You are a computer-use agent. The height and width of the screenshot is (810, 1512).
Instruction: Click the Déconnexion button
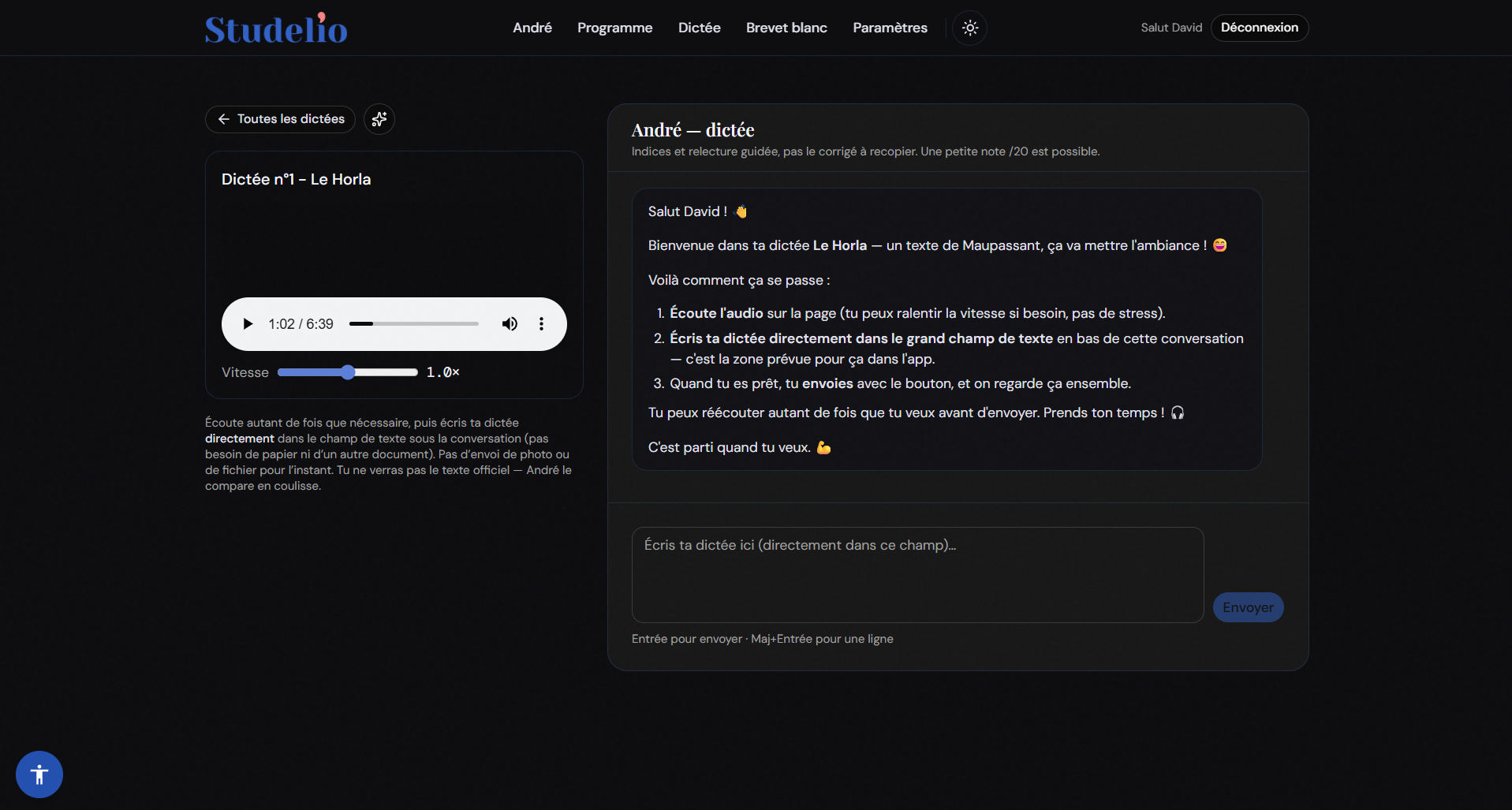tap(1260, 28)
